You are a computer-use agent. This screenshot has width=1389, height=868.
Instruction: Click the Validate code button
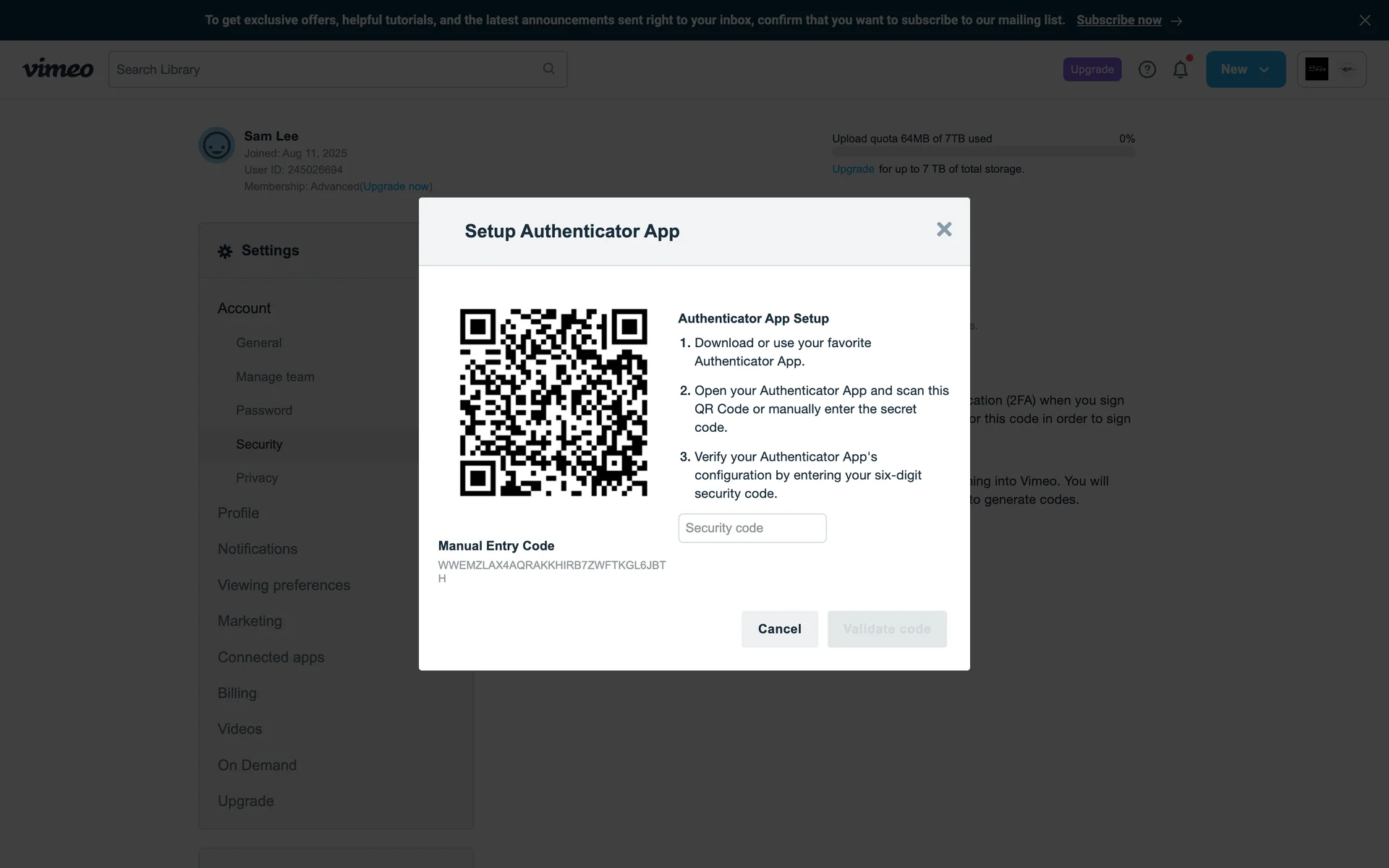point(886,629)
